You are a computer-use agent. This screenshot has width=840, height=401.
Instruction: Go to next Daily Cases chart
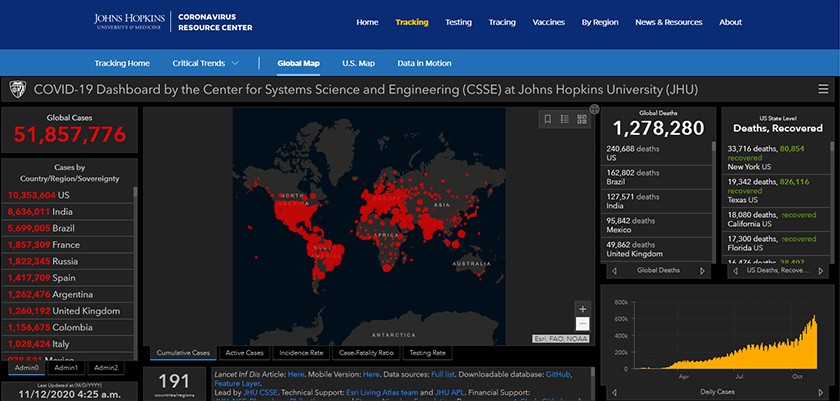[x=820, y=392]
